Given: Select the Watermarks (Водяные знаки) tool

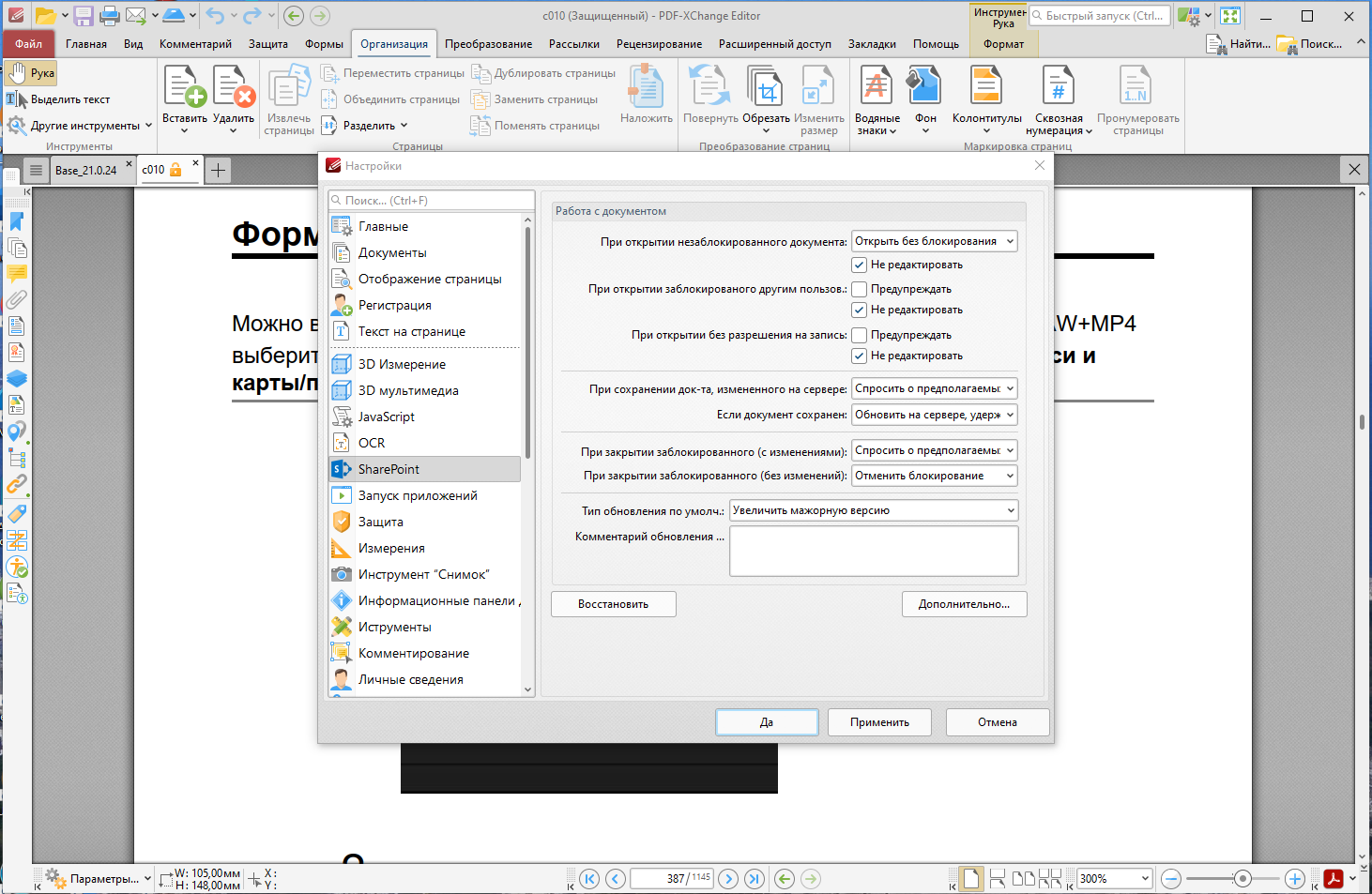Looking at the screenshot, I should pyautogui.click(x=877, y=100).
